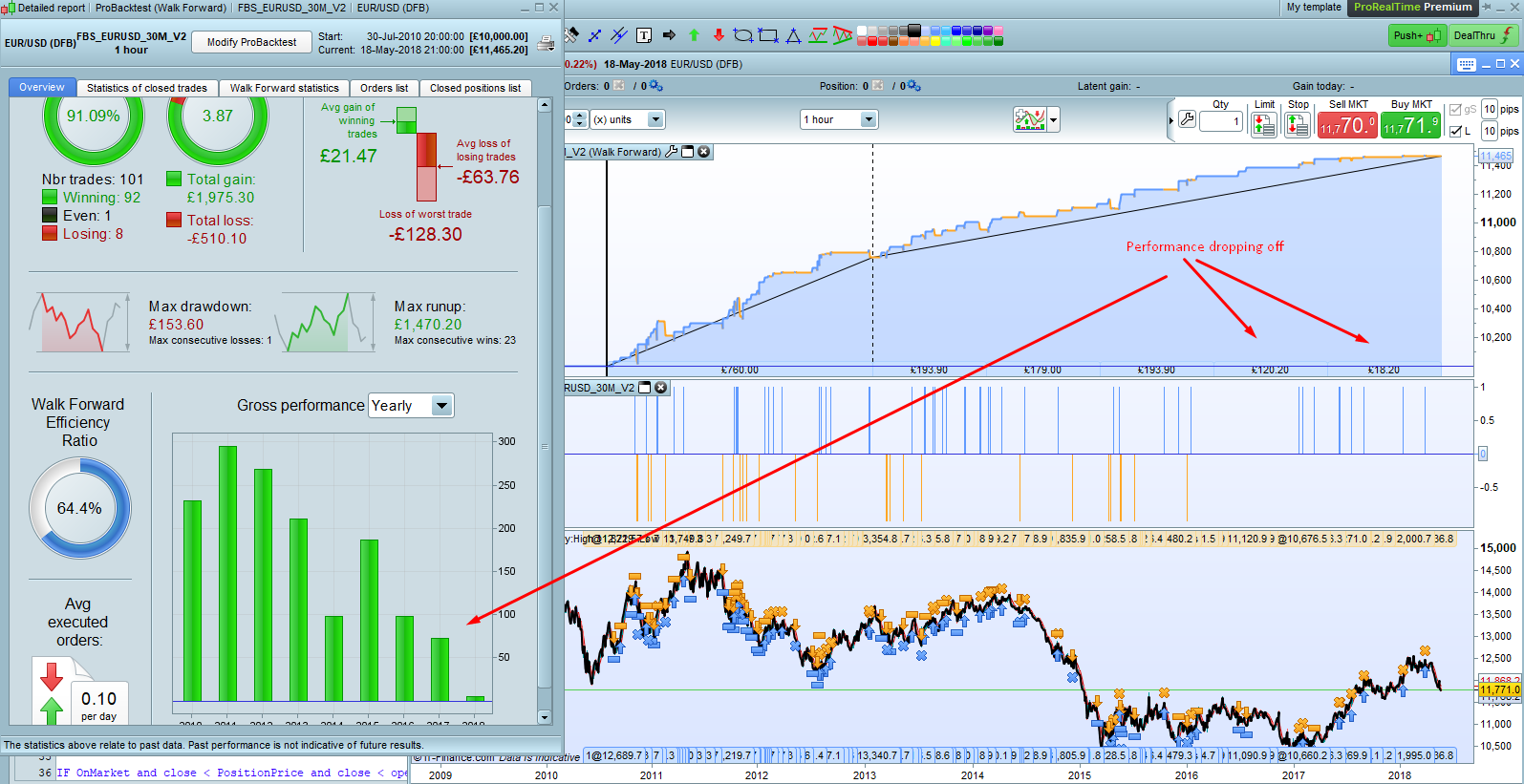
Task: Click the DealThru button
Action: pyautogui.click(x=1483, y=35)
